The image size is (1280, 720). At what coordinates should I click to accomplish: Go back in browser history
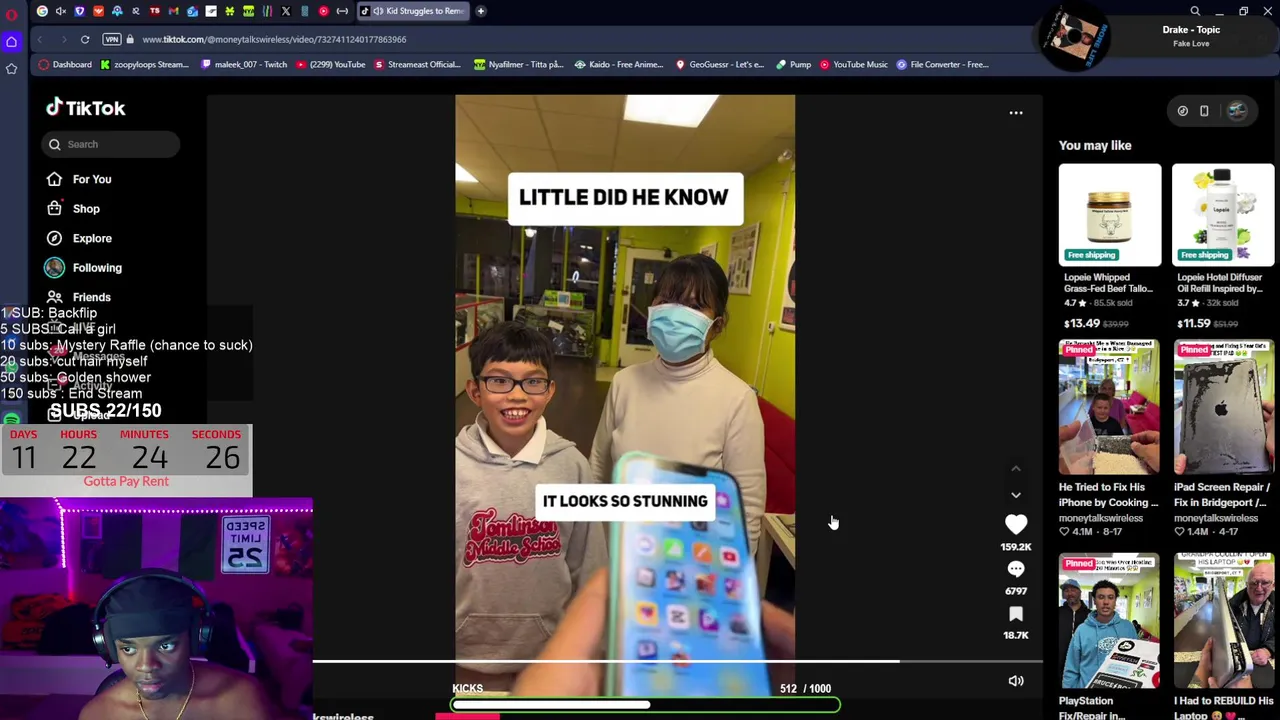[40, 39]
